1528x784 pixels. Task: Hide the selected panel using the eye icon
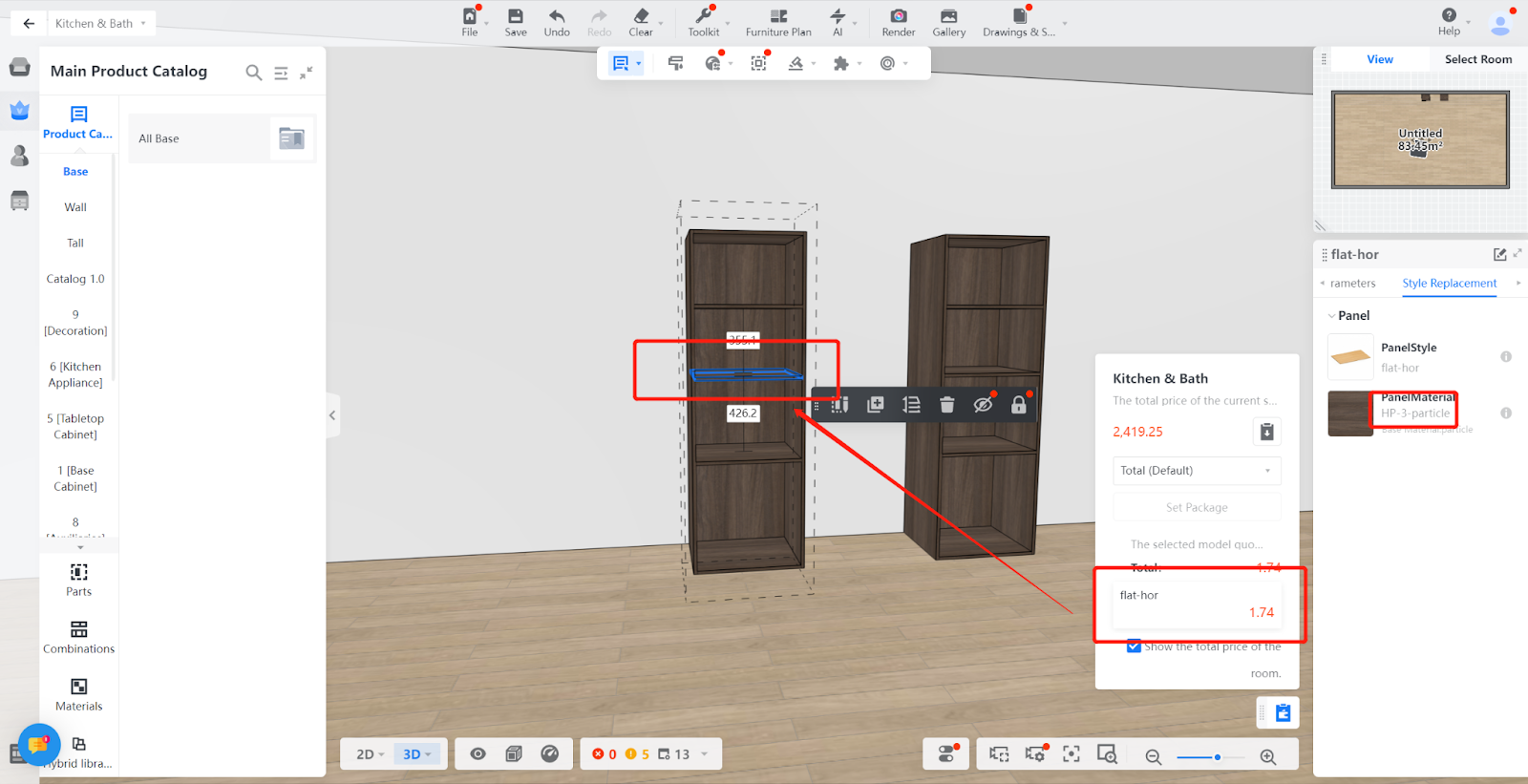[983, 405]
